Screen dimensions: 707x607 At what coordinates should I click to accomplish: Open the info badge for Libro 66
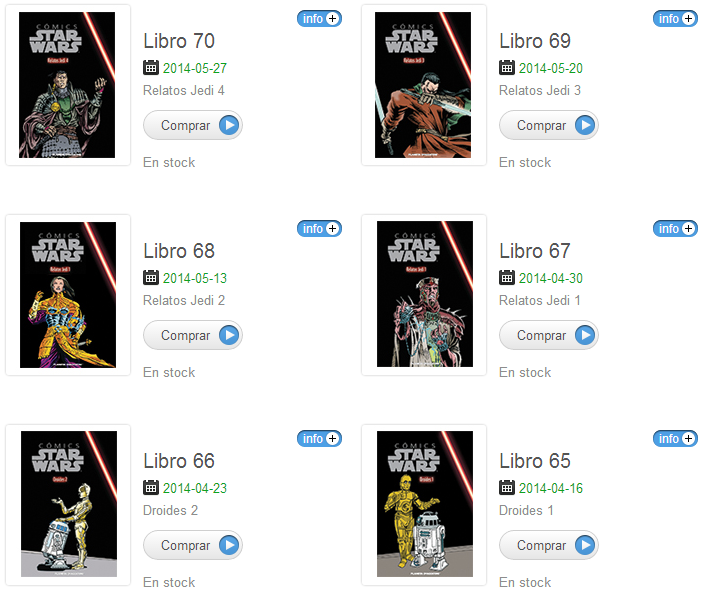319,438
